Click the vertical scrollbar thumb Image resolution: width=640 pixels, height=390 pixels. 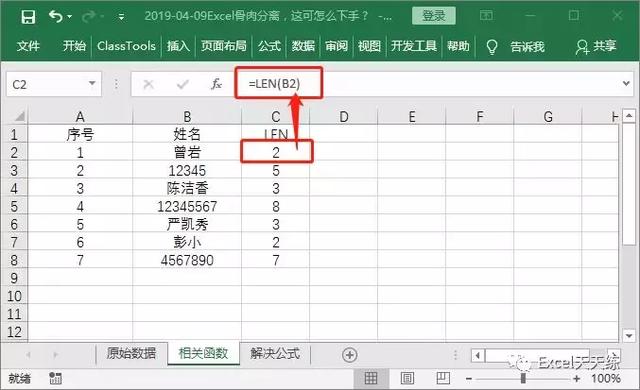[629, 184]
